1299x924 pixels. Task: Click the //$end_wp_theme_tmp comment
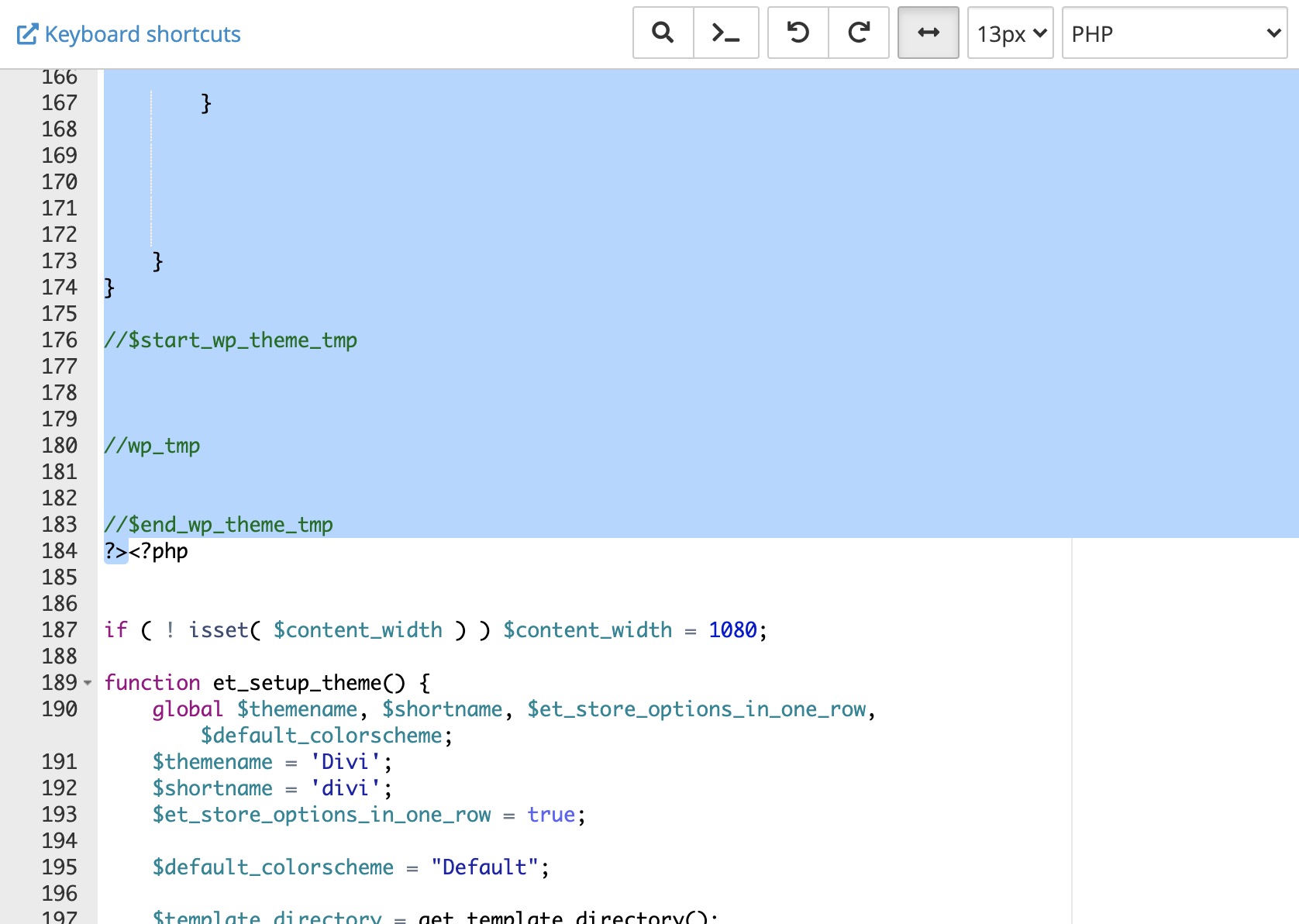pyautogui.click(x=219, y=525)
